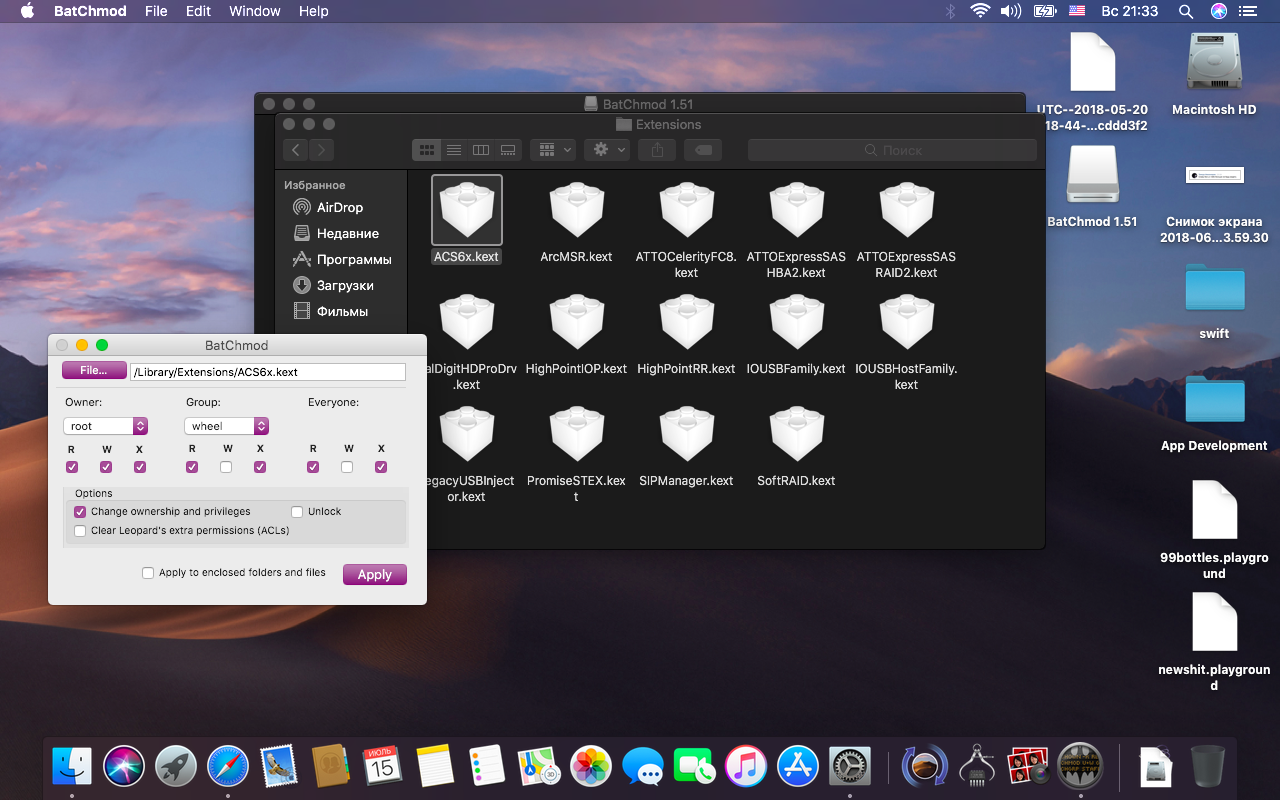Check Apply to enclosed folders and files
The image size is (1280, 800).
point(148,573)
